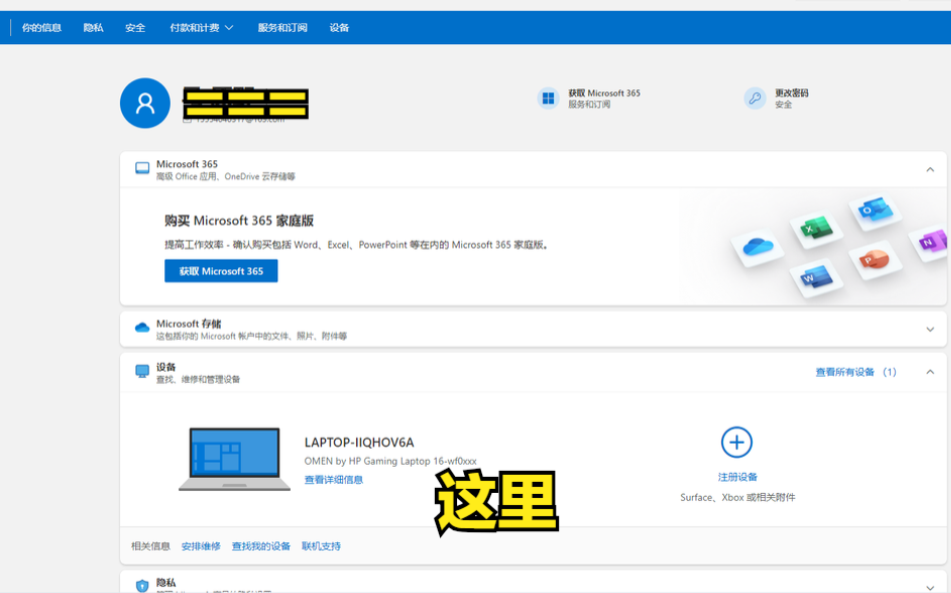Click the privacy shield icon
Viewport: 951px width, 593px height.
point(142,586)
